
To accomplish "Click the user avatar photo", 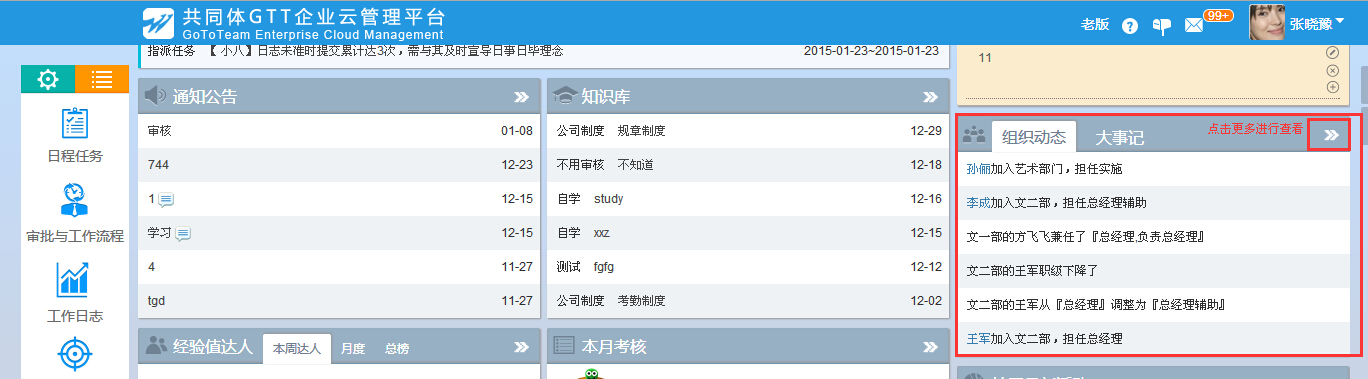I will pos(1267,24).
